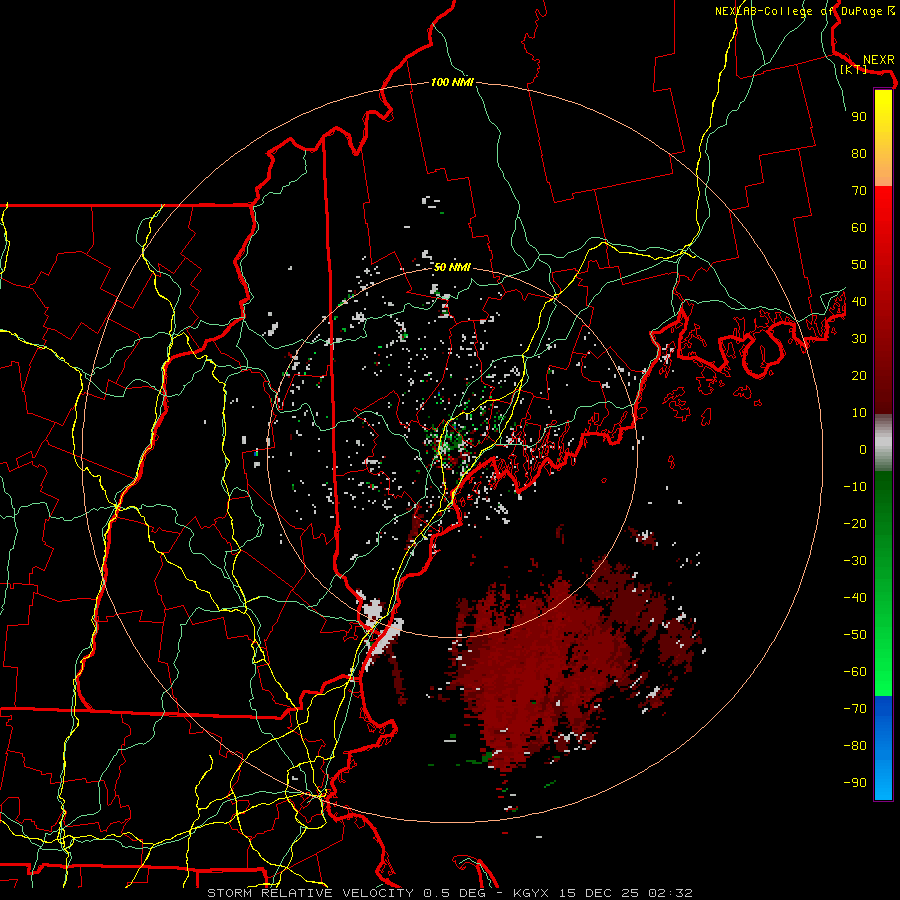The height and width of the screenshot is (900, 900).
Task: Click the -80 value on velocity scale
Action: (855, 746)
